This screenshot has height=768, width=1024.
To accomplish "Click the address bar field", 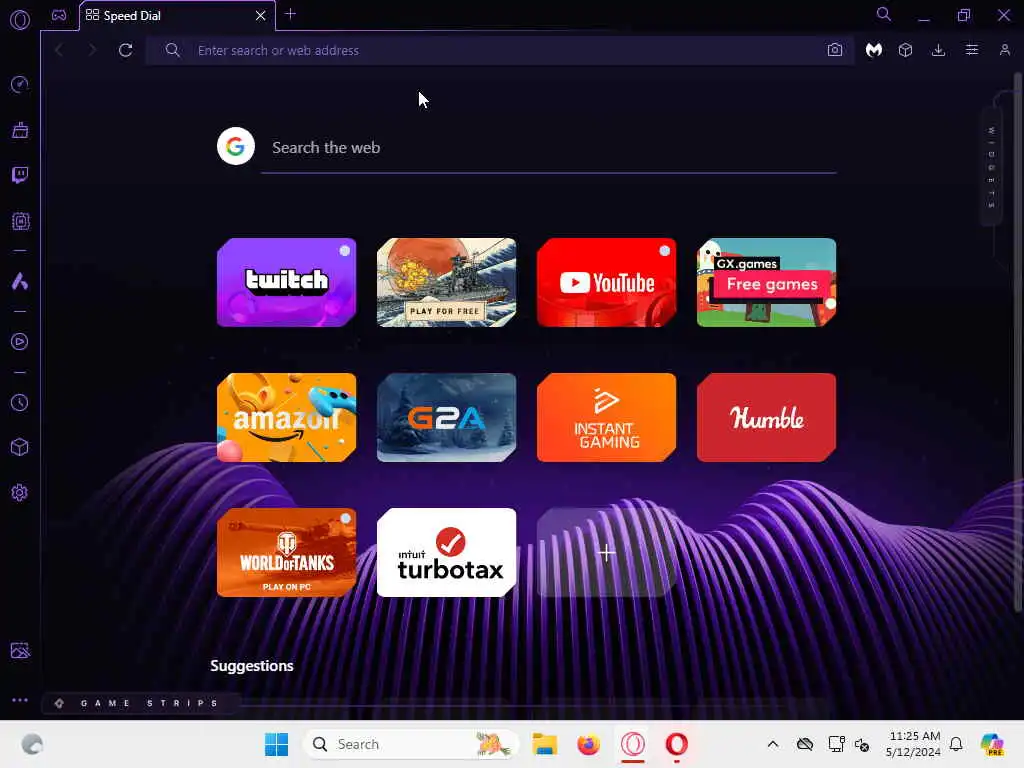I will coord(500,50).
